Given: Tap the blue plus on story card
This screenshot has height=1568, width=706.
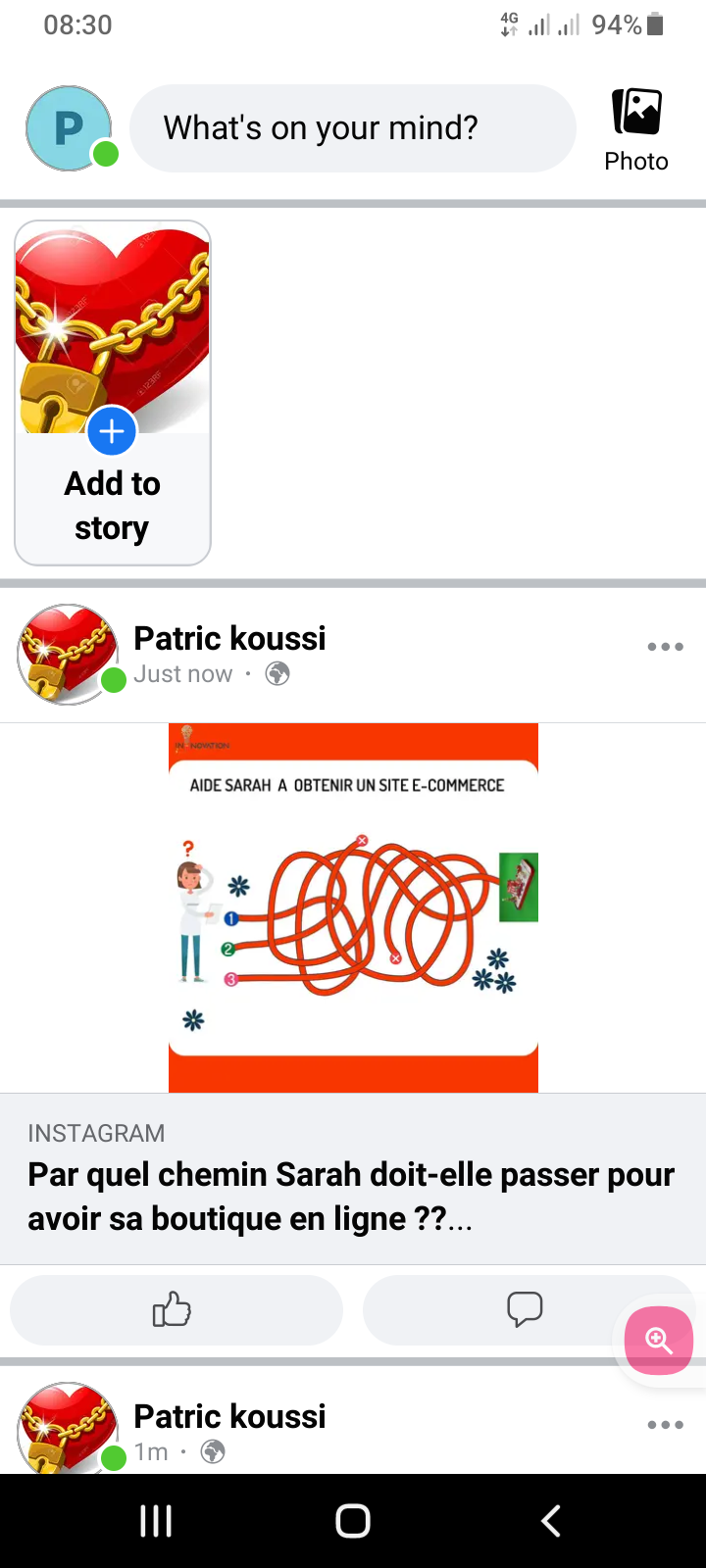Looking at the screenshot, I should [112, 431].
